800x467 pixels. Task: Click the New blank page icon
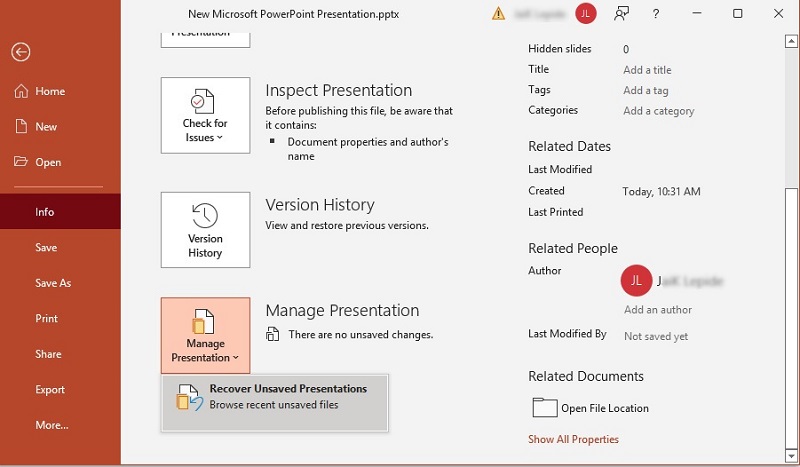(x=21, y=126)
